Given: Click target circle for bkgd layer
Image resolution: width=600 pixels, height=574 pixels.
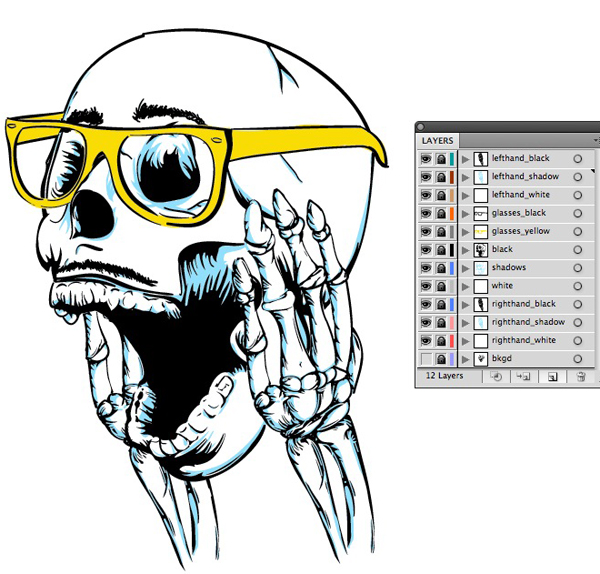Looking at the screenshot, I should [578, 359].
